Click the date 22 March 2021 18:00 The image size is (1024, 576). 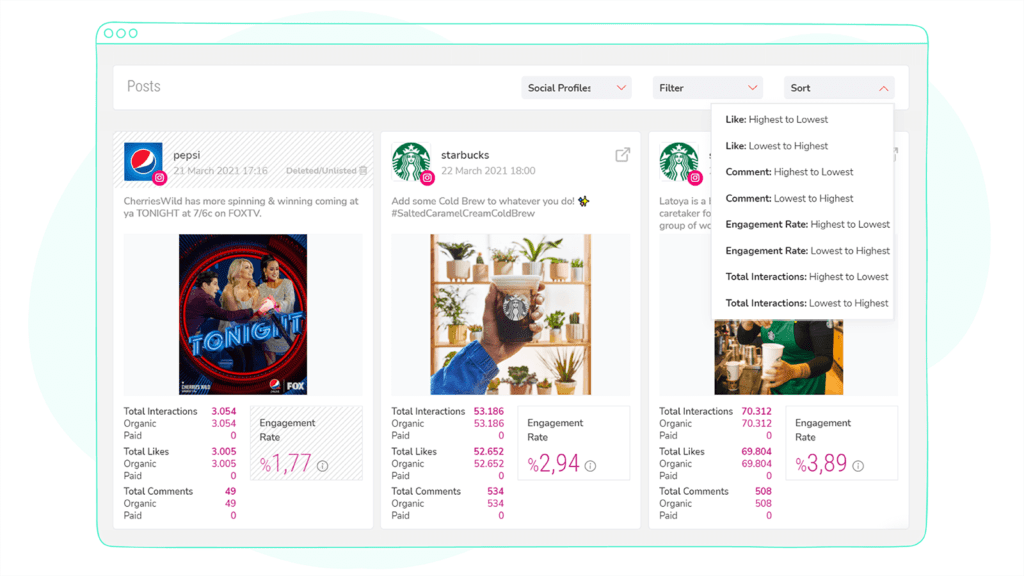pos(488,170)
